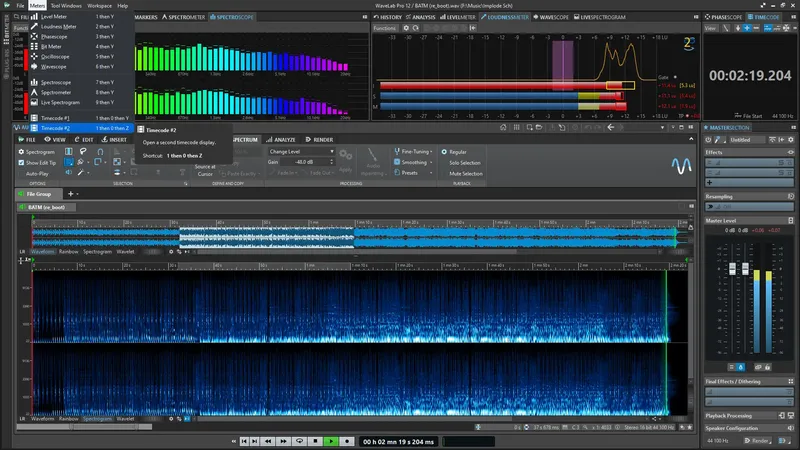
Task: Open the Presets dropdown in Processing
Action: (410, 172)
